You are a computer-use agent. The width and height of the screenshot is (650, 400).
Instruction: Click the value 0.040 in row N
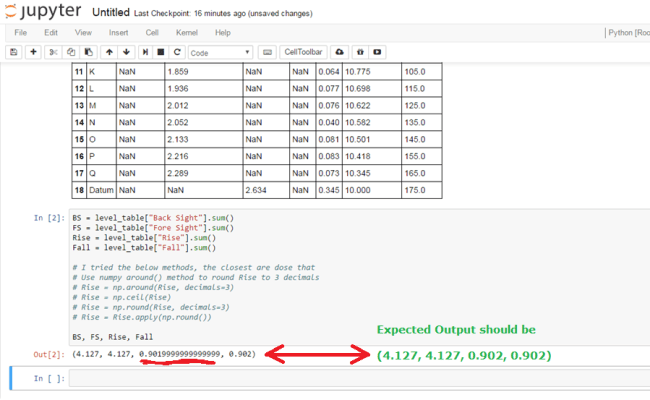329,123
